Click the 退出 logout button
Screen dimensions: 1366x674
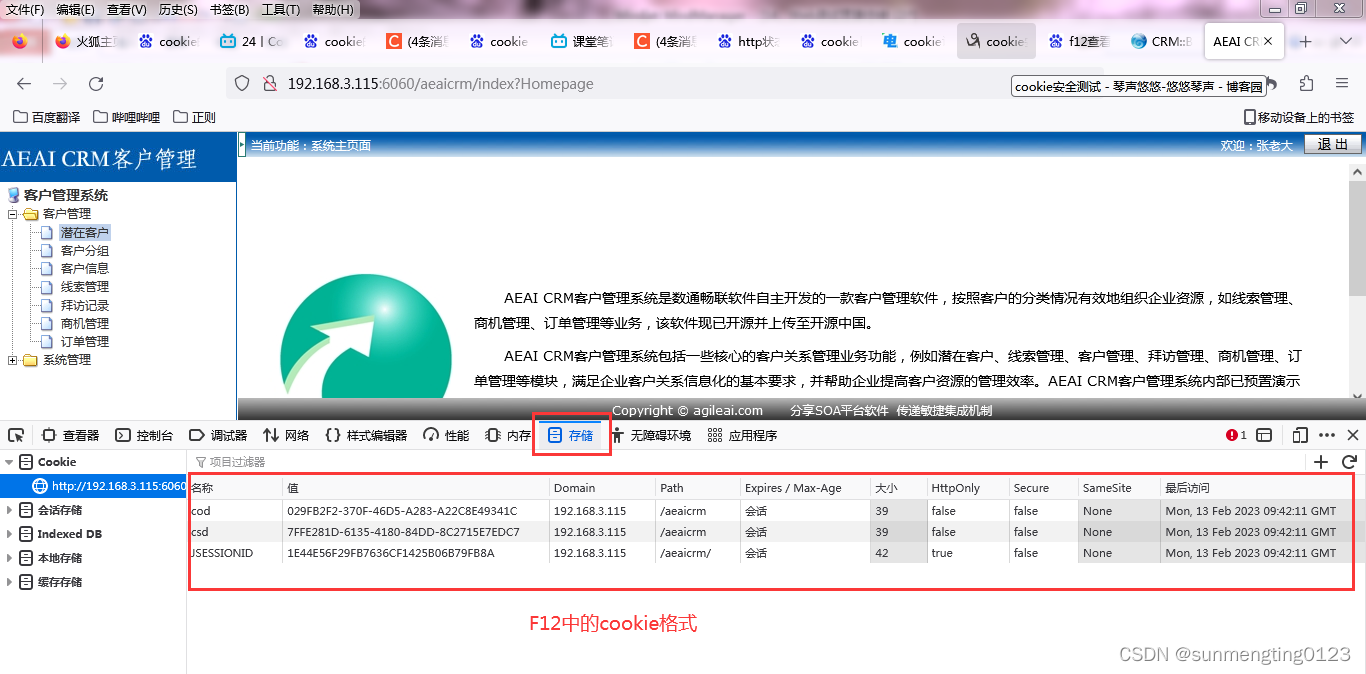(x=1331, y=144)
